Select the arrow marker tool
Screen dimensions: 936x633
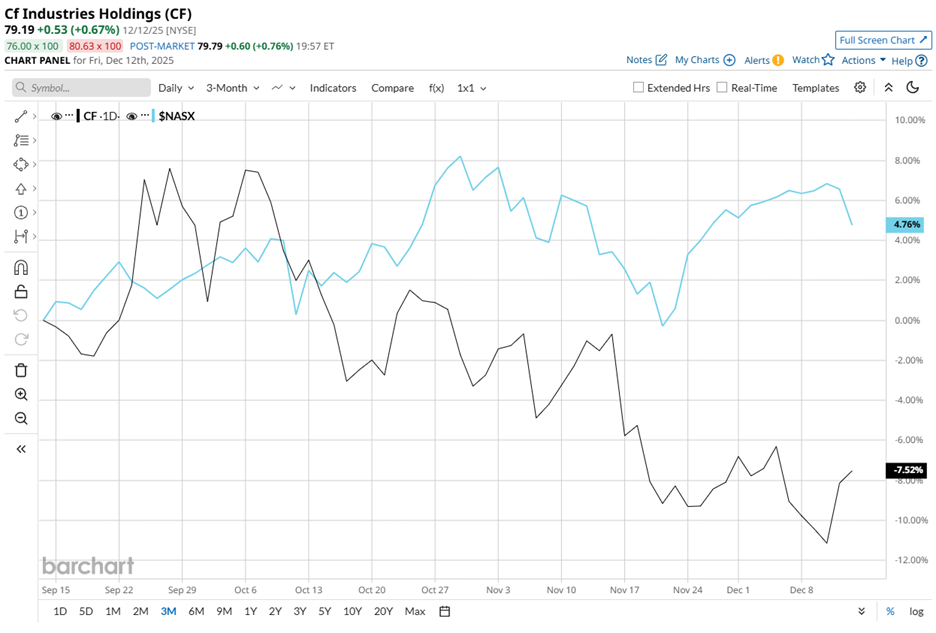click(x=21, y=189)
